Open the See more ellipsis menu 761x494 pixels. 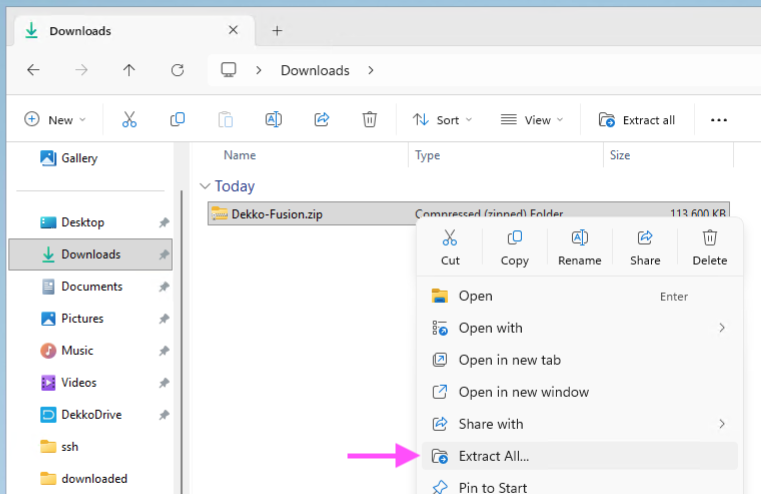(x=718, y=120)
